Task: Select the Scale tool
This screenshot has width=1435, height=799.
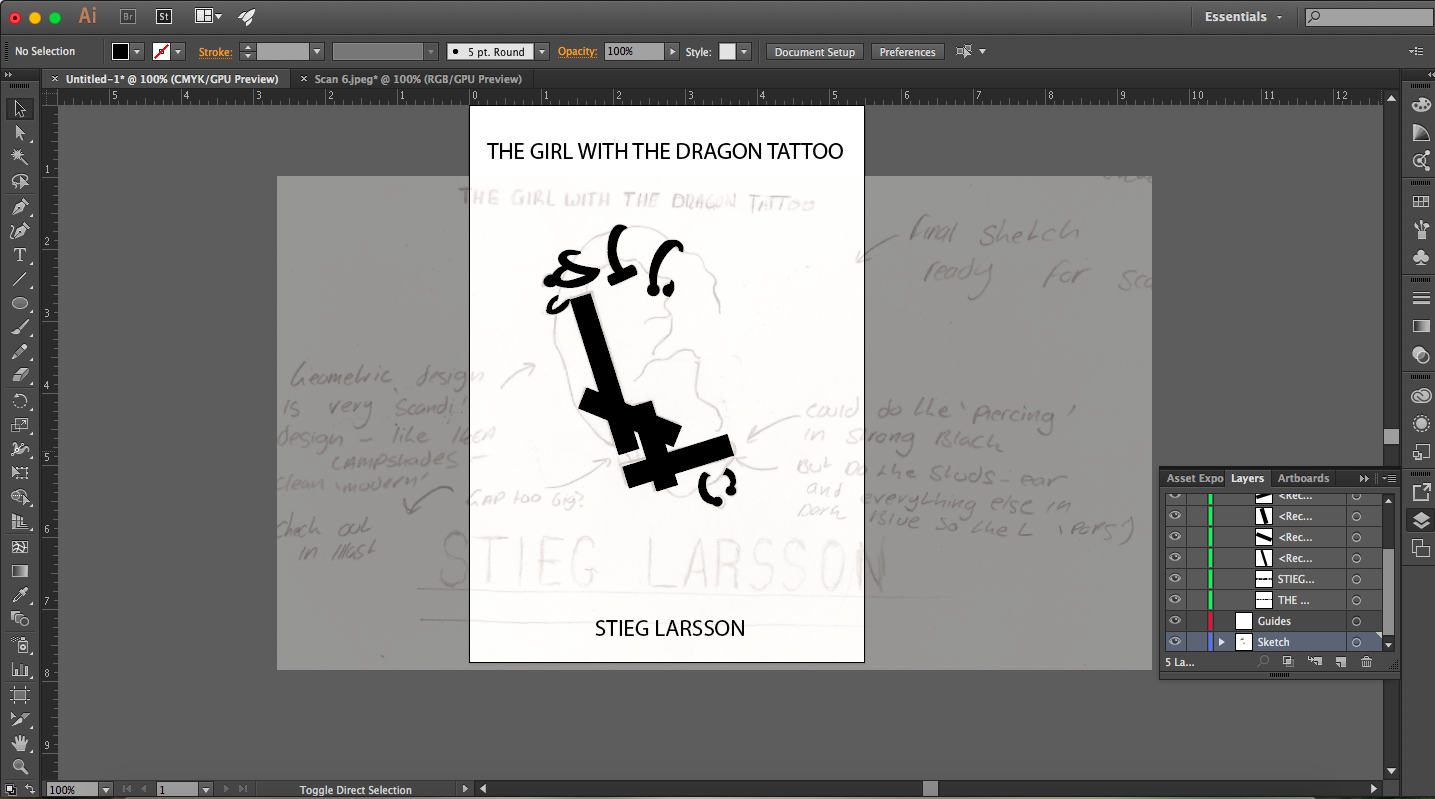Action: (x=20, y=425)
